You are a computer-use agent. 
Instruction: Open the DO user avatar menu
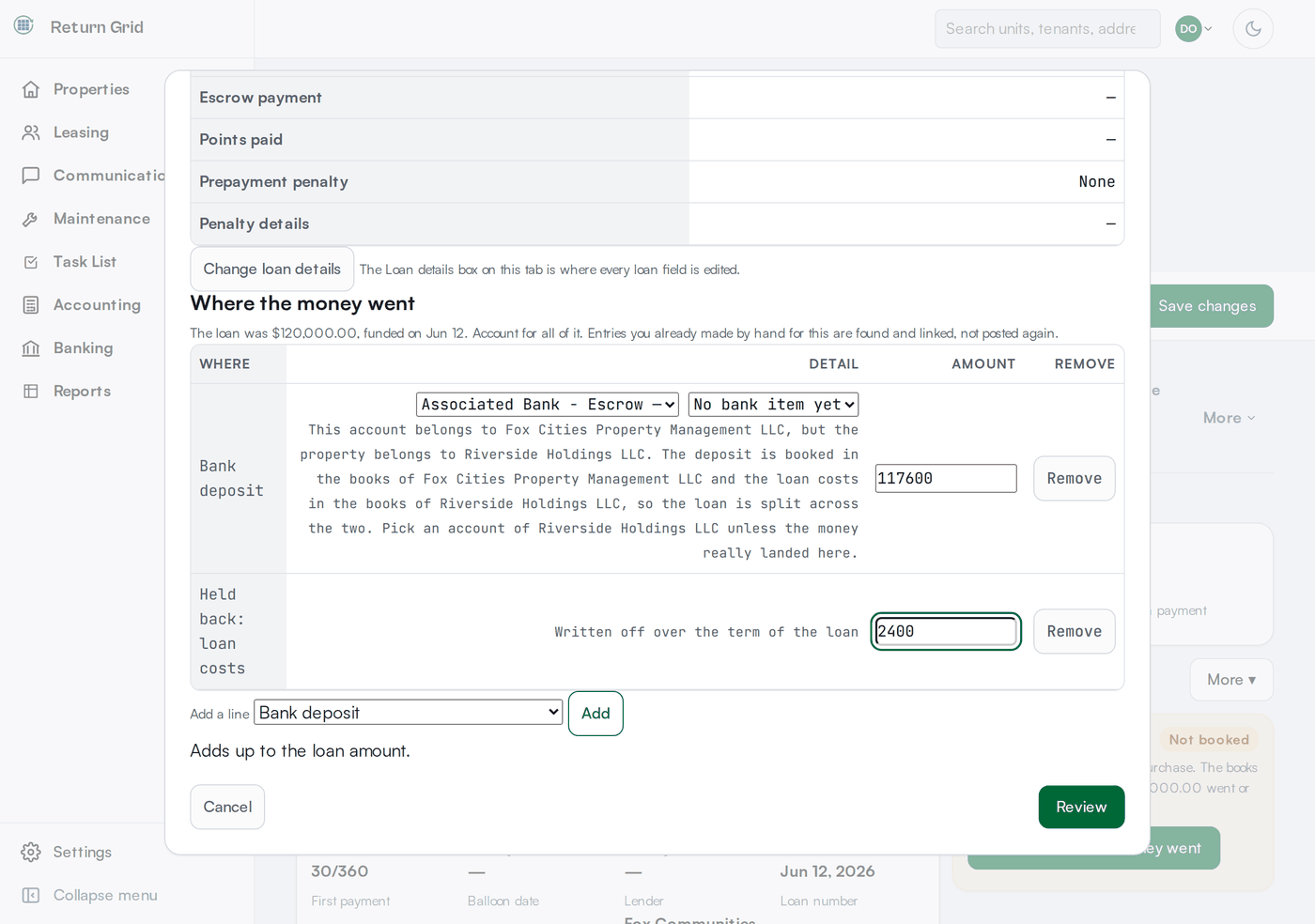(x=1194, y=28)
